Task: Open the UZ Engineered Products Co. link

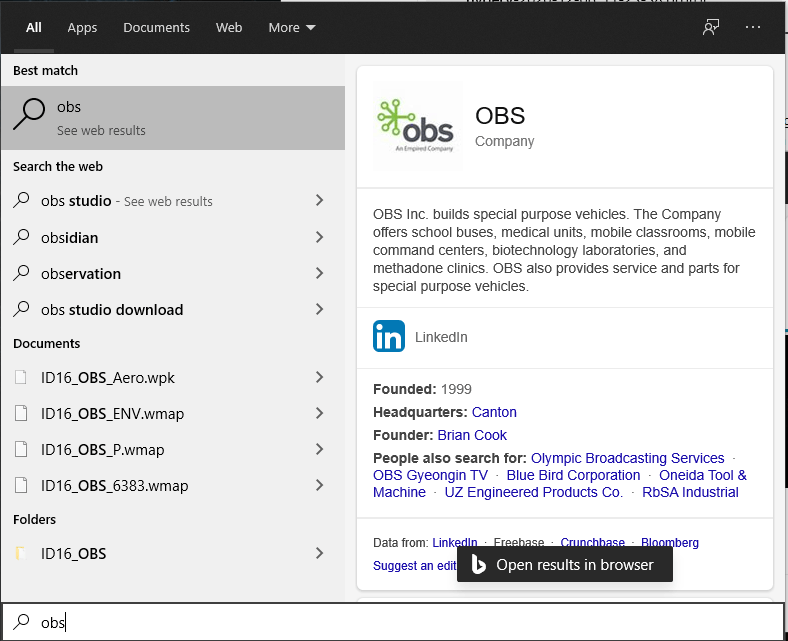Action: [x=534, y=492]
